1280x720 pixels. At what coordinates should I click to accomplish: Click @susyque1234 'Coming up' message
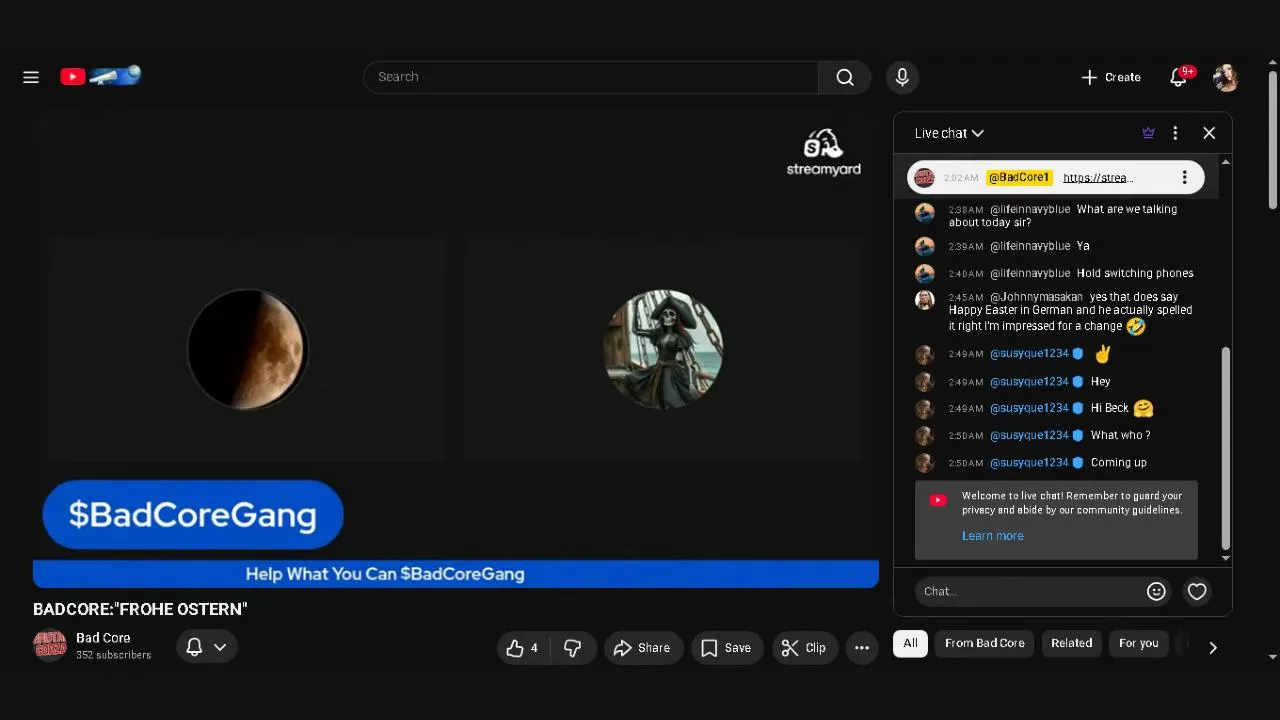point(1119,463)
